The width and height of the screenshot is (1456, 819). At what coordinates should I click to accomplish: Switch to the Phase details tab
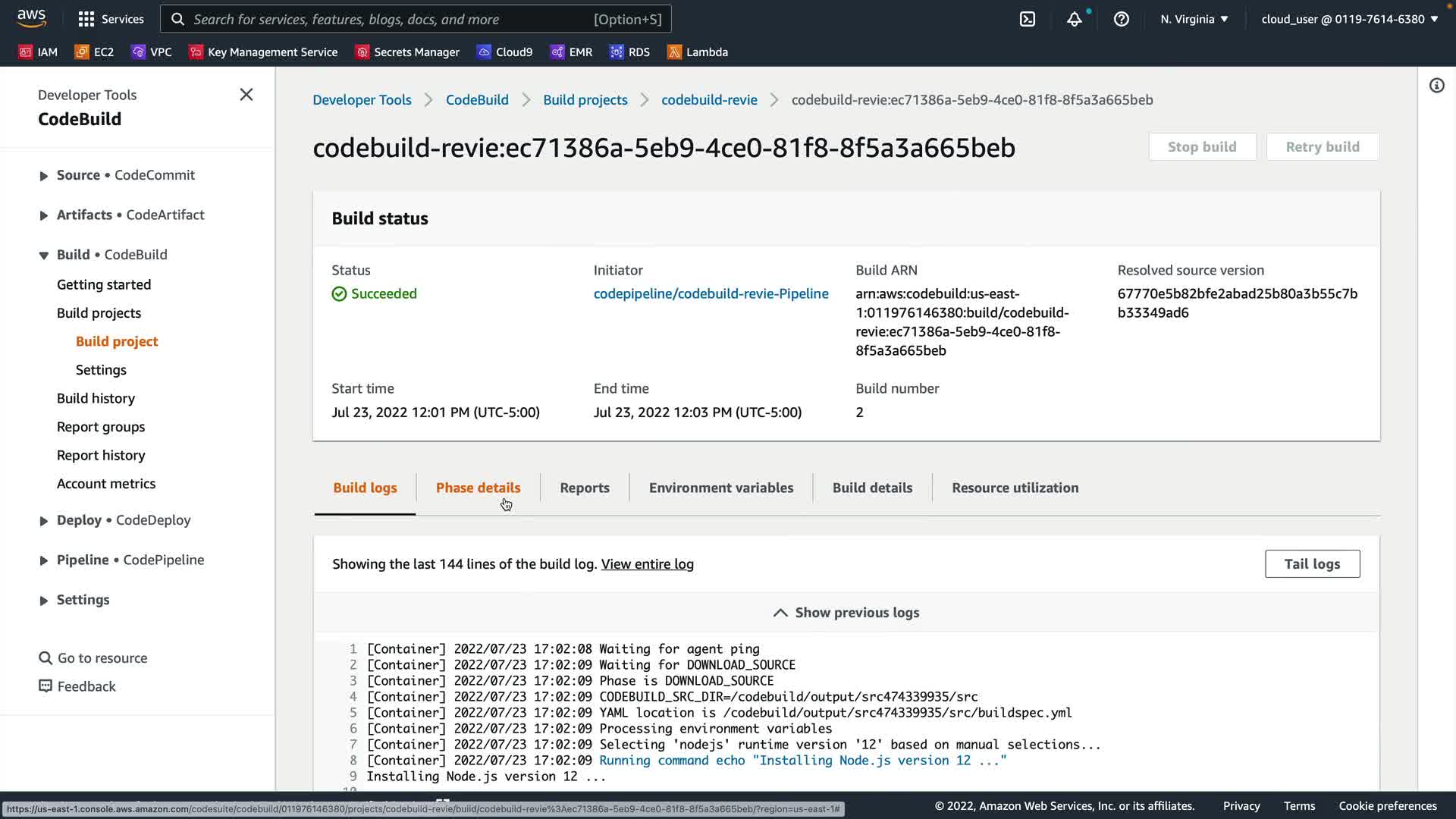click(x=478, y=488)
